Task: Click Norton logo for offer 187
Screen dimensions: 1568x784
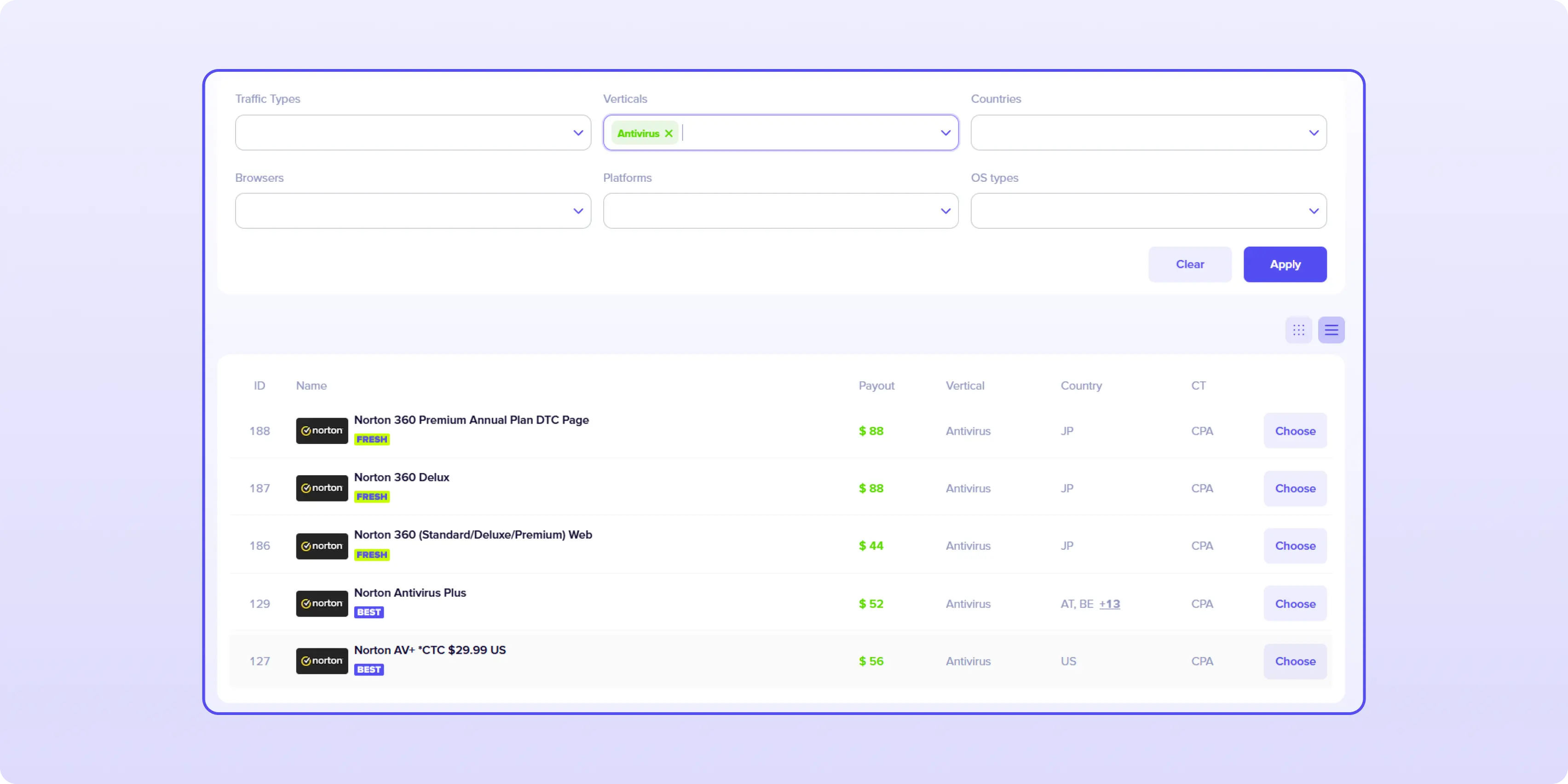Action: 322,488
